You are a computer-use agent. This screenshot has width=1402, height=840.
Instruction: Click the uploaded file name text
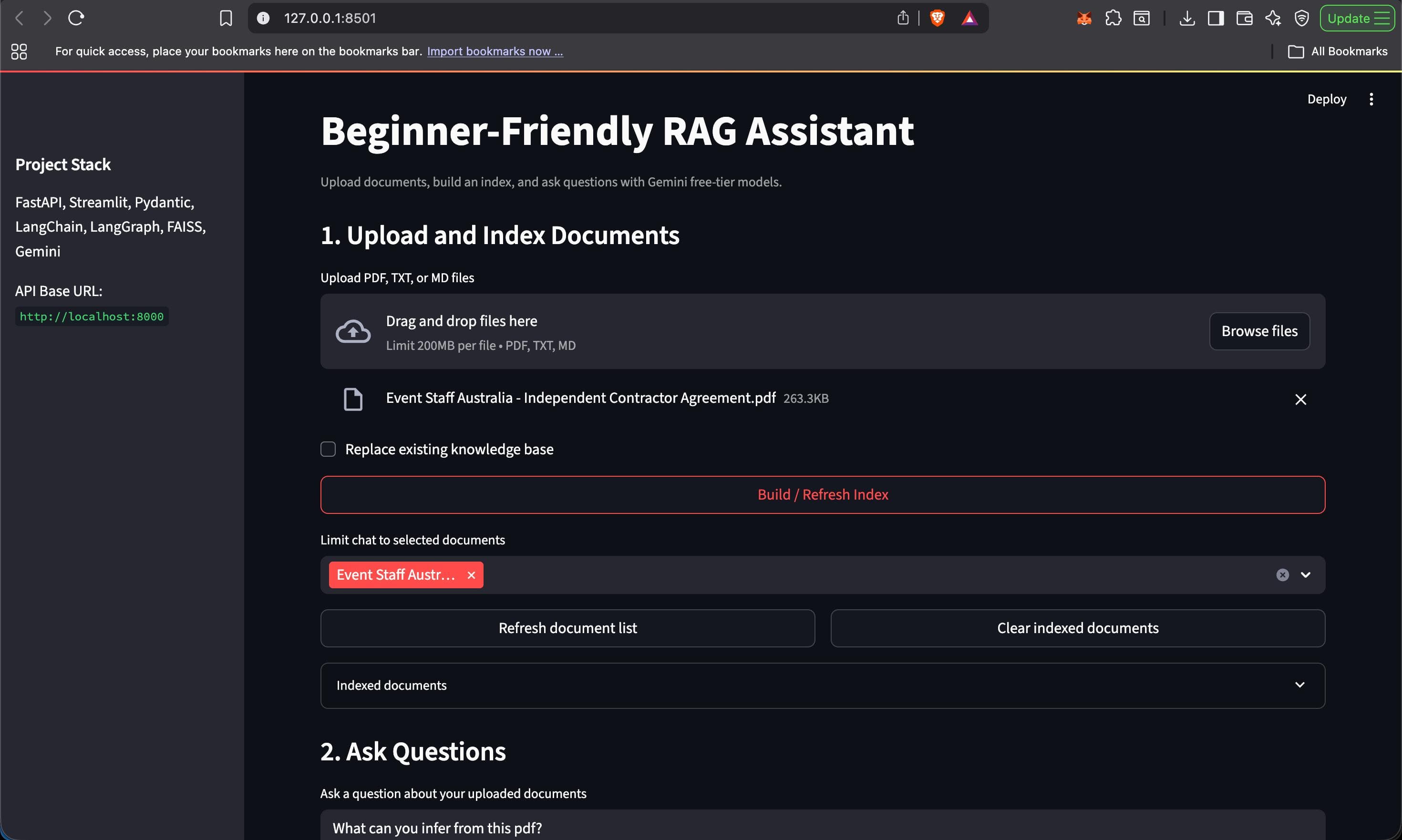pos(580,398)
